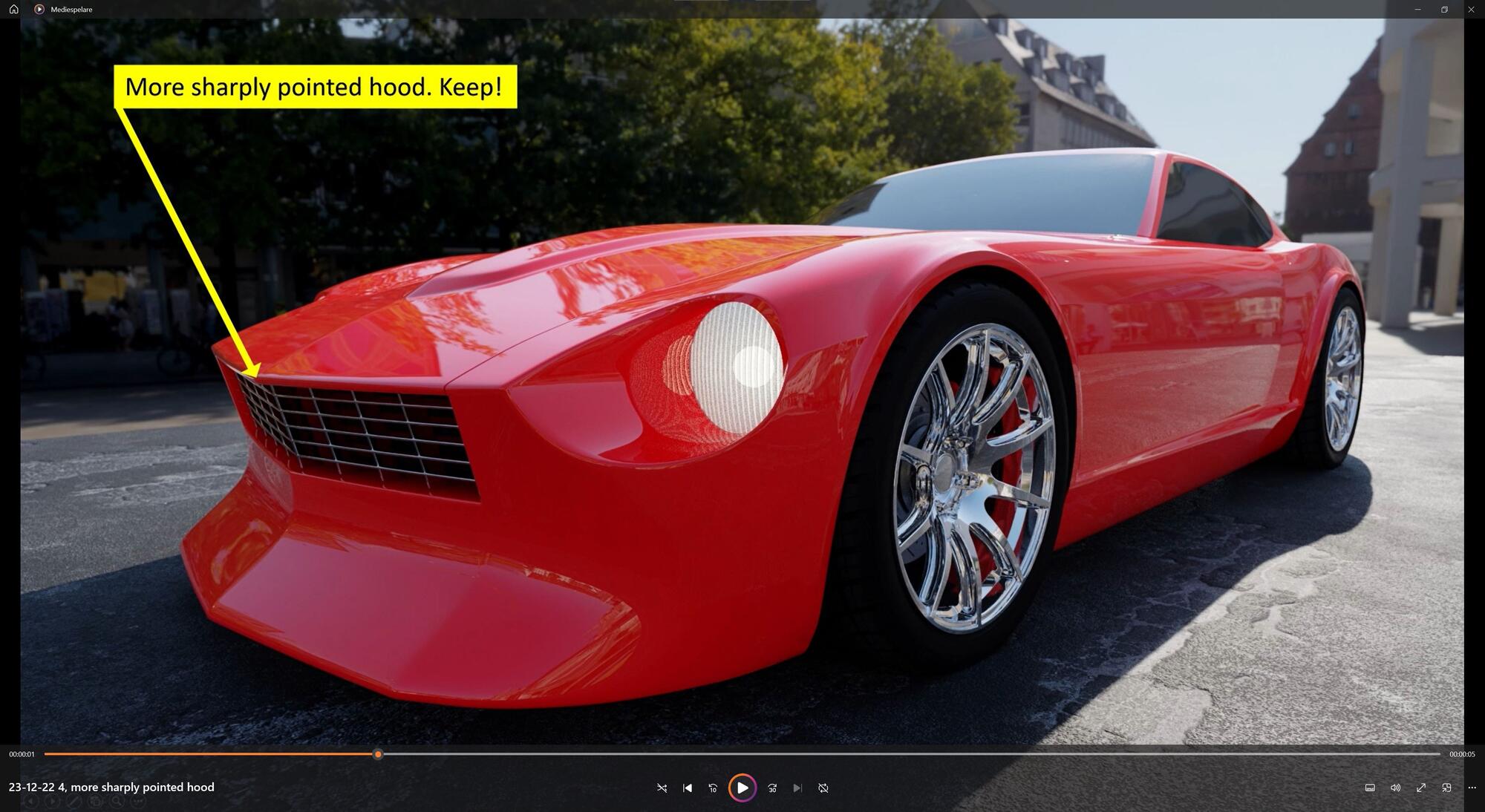Close the Mediespelare window
The image size is (1485, 812).
tap(1471, 10)
